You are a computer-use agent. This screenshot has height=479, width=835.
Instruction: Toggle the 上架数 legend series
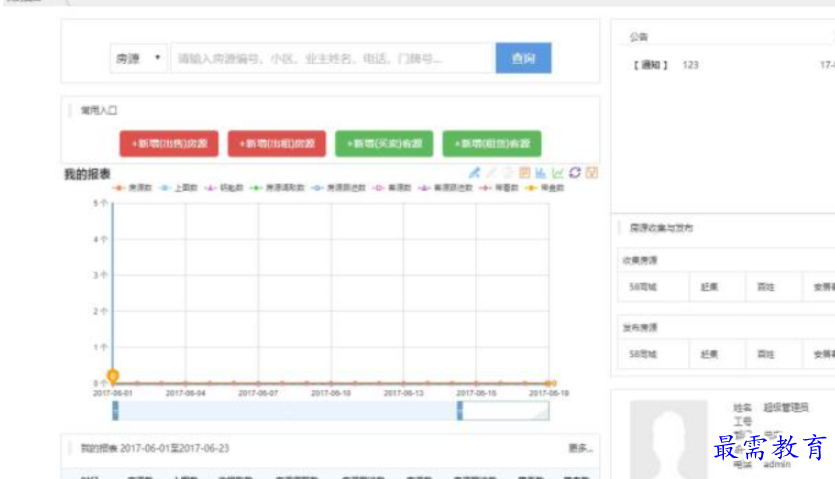[179, 188]
